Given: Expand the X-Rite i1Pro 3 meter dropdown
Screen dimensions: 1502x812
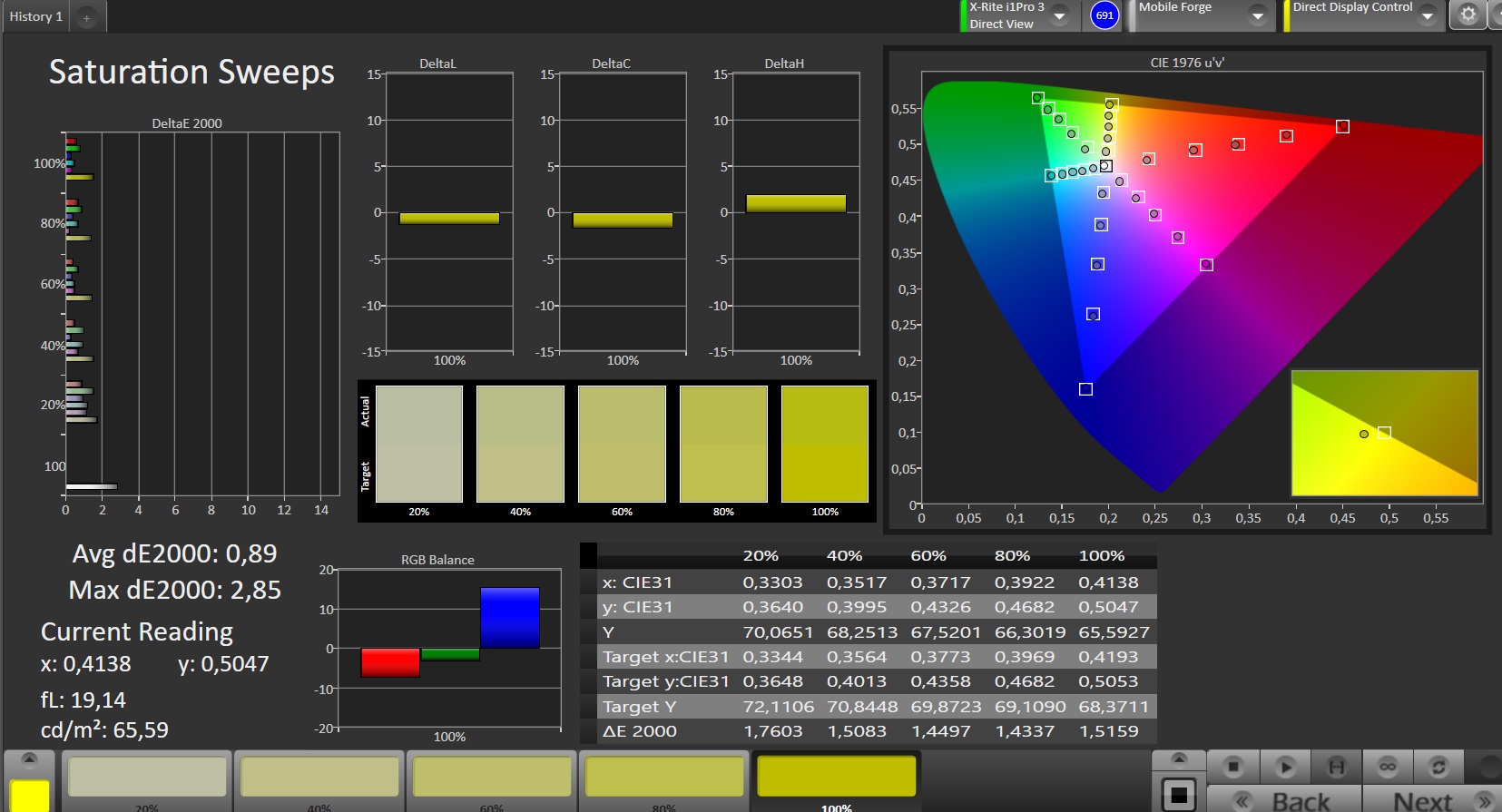Looking at the screenshot, I should [1059, 16].
